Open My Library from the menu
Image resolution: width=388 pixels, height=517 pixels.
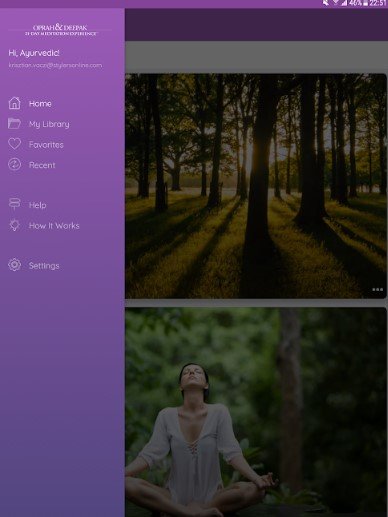click(49, 124)
